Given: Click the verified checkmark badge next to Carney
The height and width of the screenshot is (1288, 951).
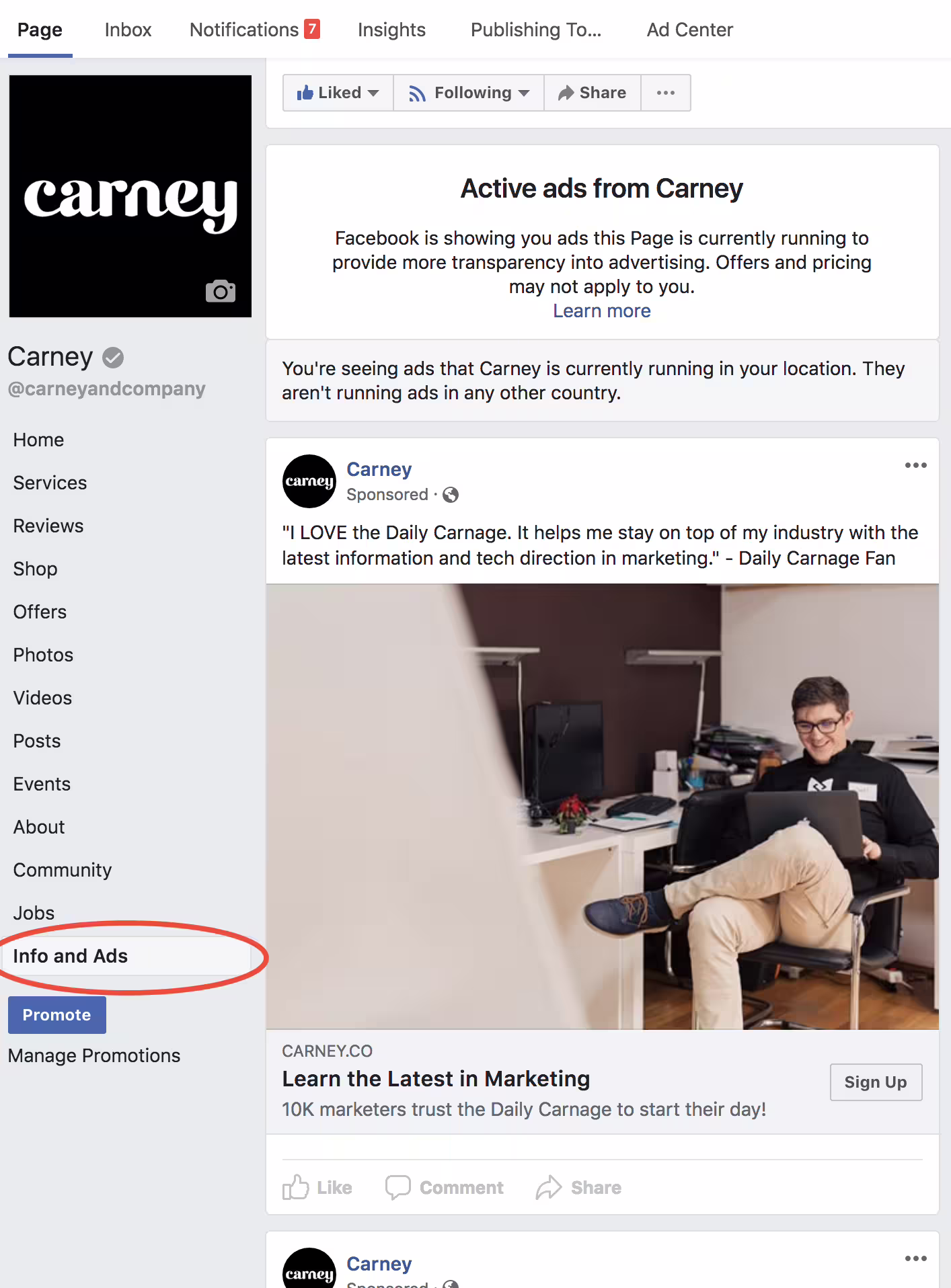Looking at the screenshot, I should click(113, 358).
